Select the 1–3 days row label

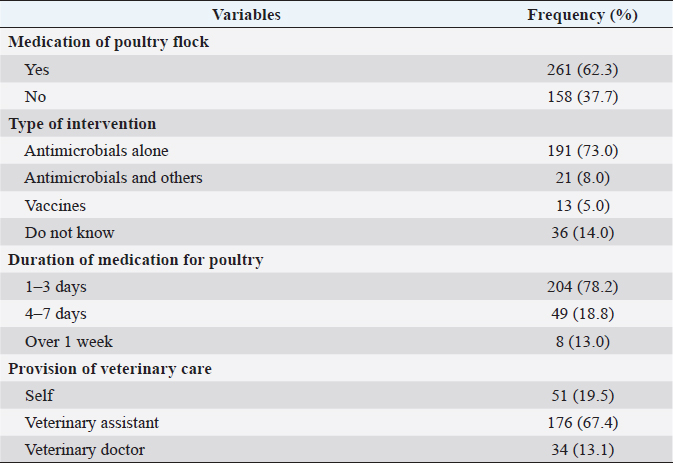(57, 287)
